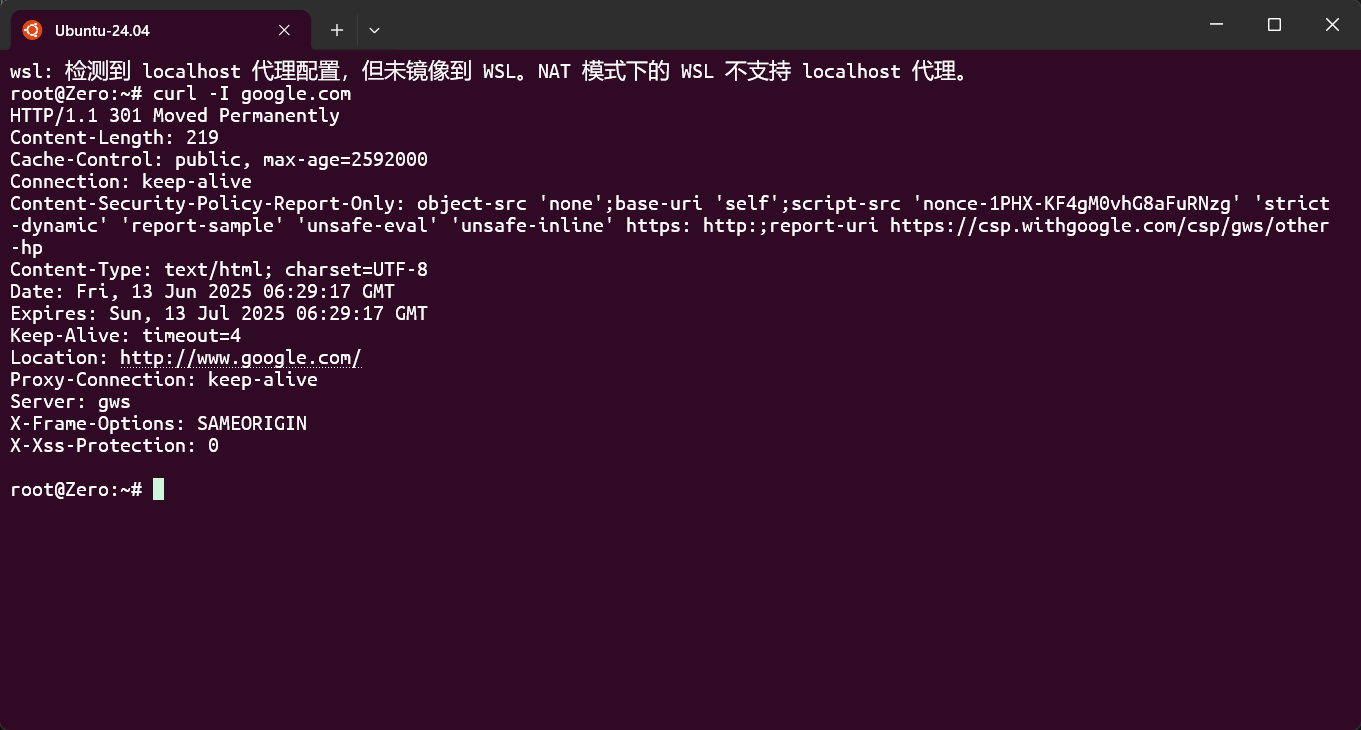Click the 'Proxy-Connection: keep-alive' line

pyautogui.click(x=164, y=380)
